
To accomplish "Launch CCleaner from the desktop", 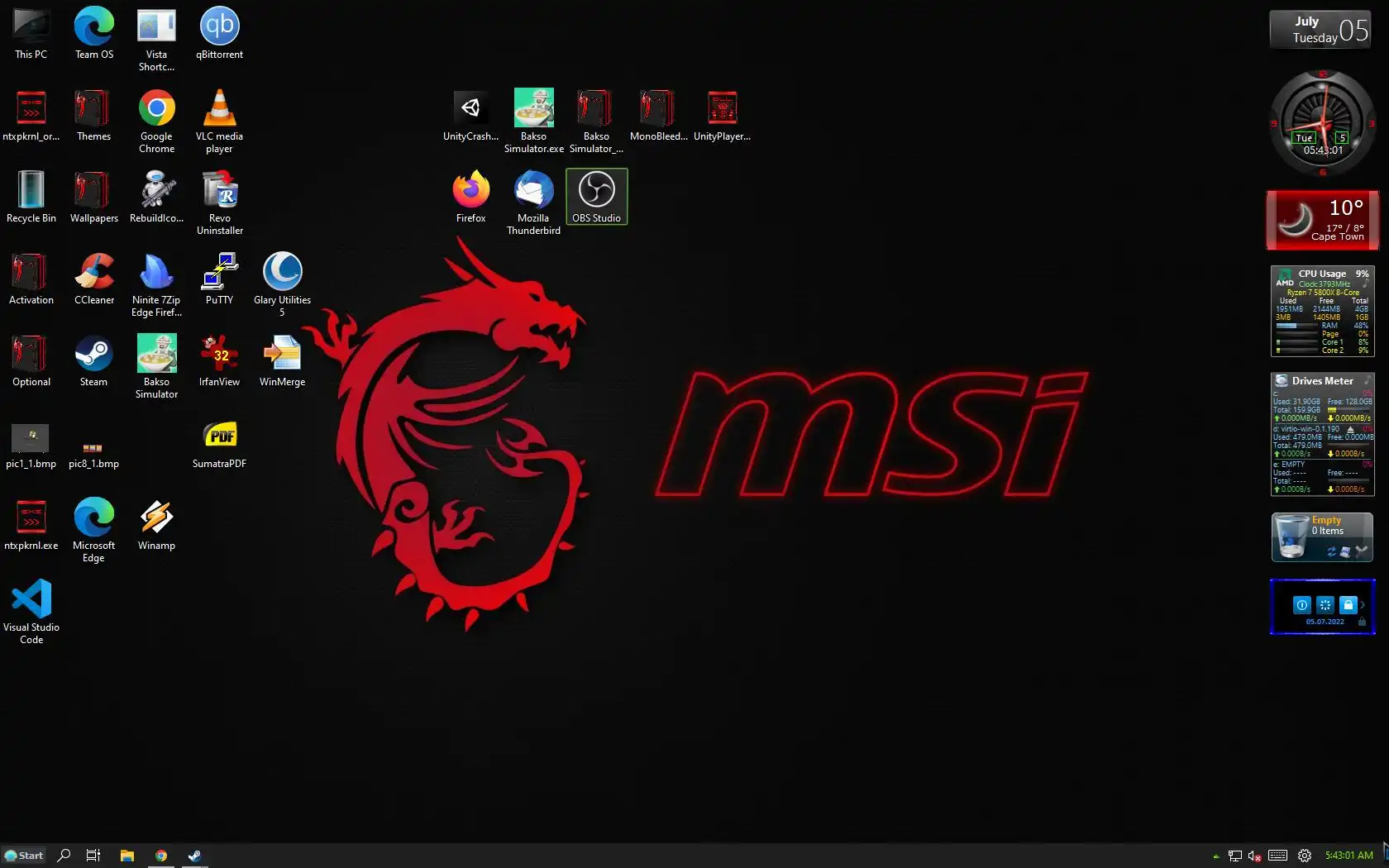I will point(94,279).
